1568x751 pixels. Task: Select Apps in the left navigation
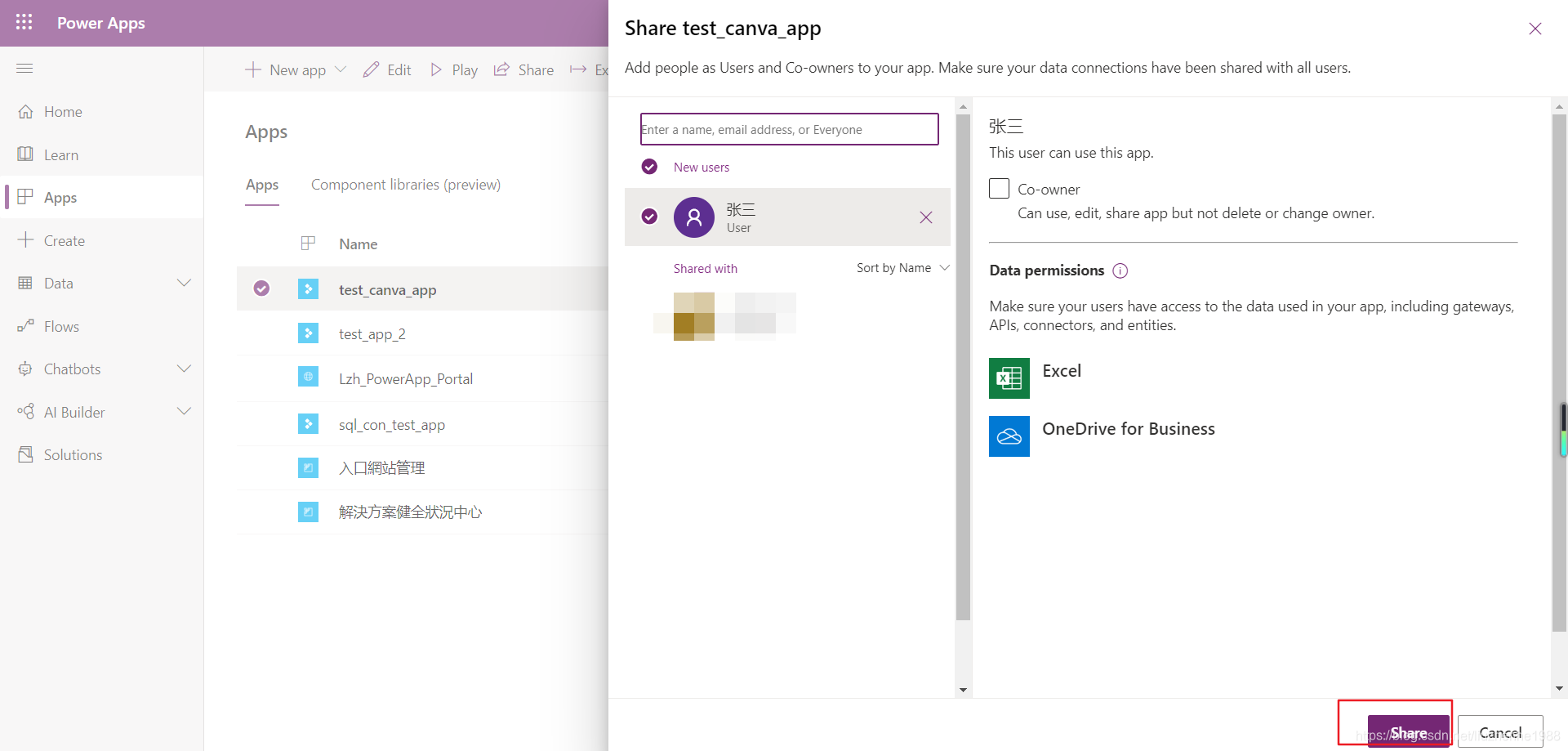click(x=101, y=197)
